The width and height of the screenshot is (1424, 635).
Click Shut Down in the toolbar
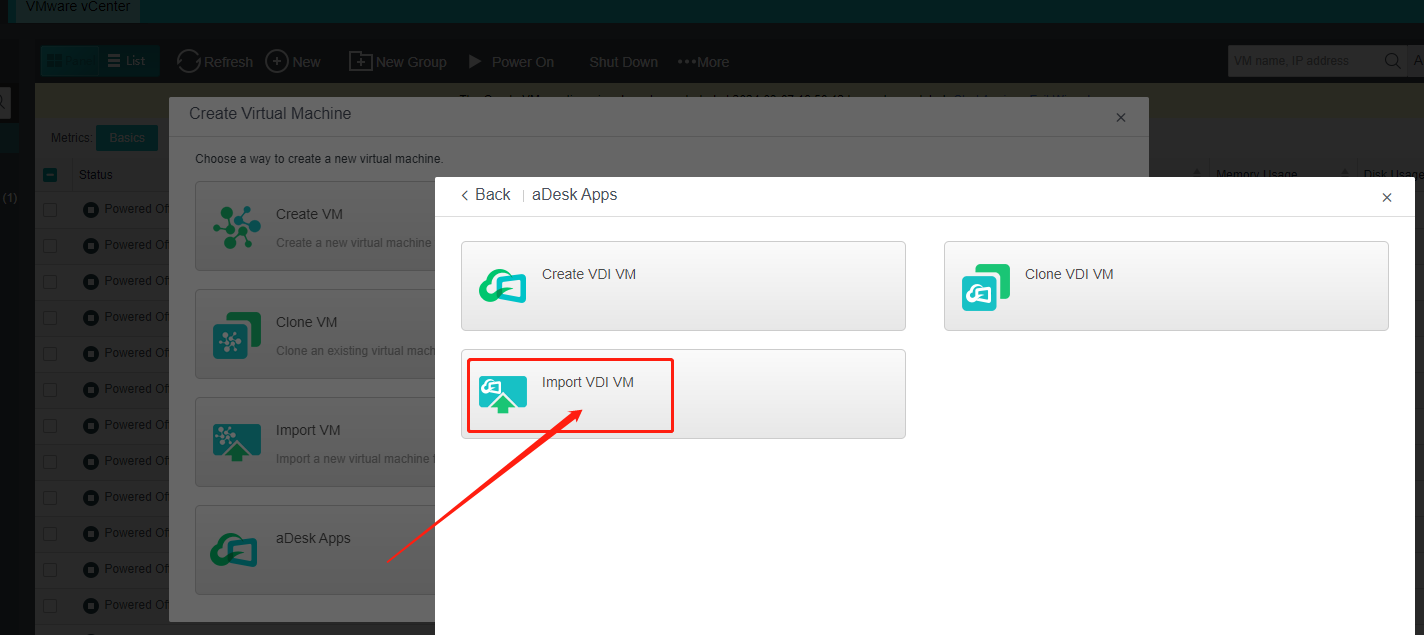(623, 62)
